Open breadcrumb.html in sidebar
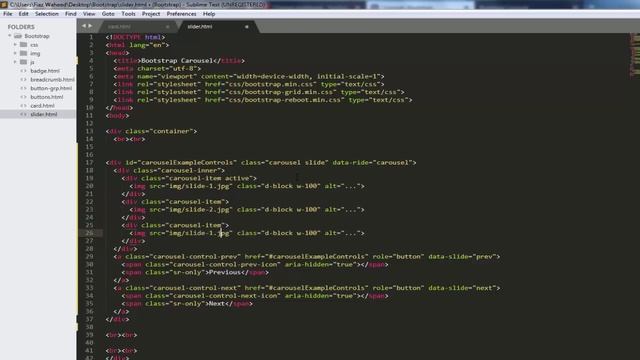The width and height of the screenshot is (640, 360). tap(52, 79)
